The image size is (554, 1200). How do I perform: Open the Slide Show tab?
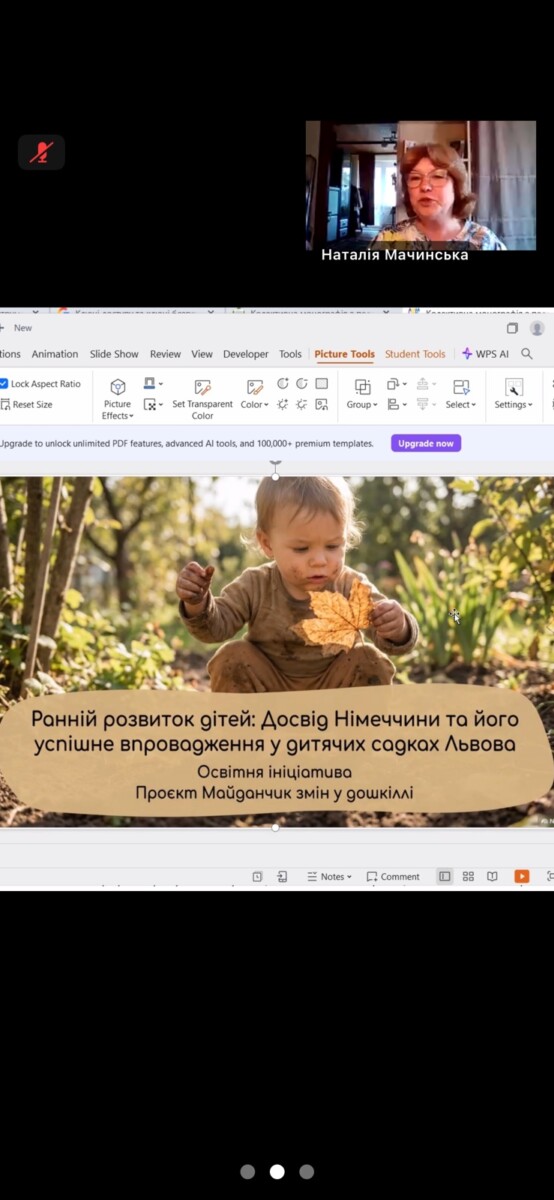114,354
